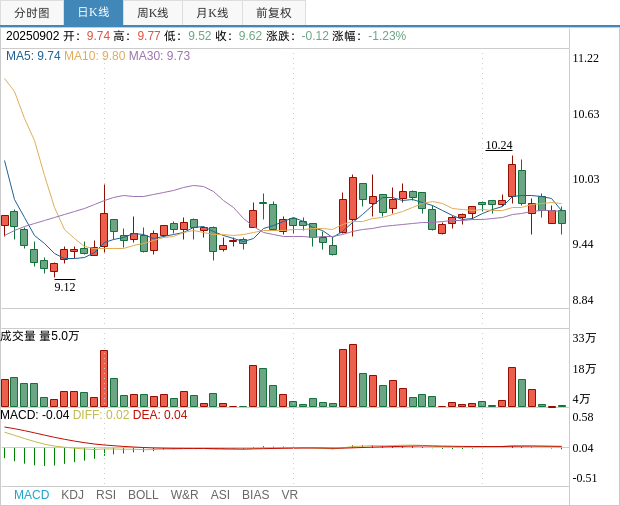Click the 9.12 low price label
Viewport: 620px width, 506px height.
click(x=65, y=286)
